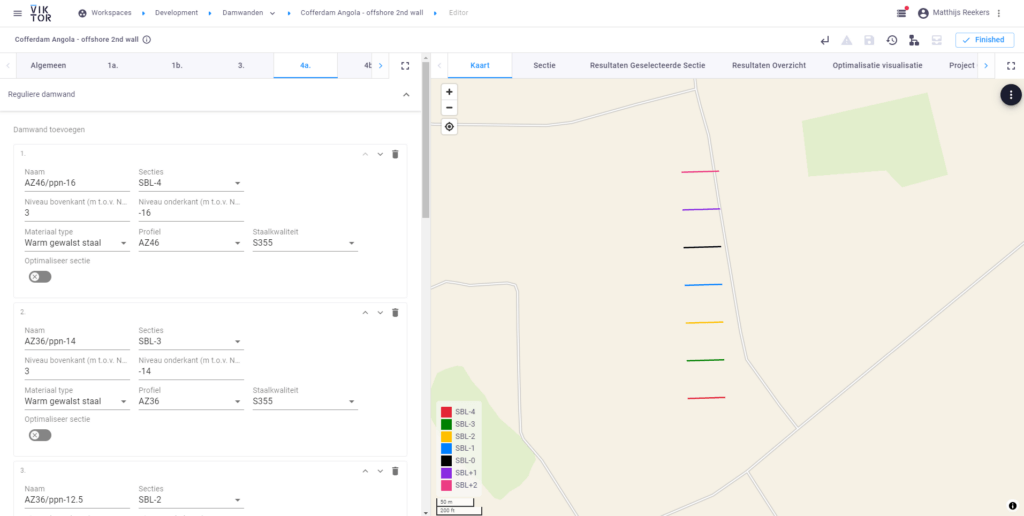Image resolution: width=1024 pixels, height=516 pixels.
Task: Switch to the 3. tab
Action: pos(241,66)
